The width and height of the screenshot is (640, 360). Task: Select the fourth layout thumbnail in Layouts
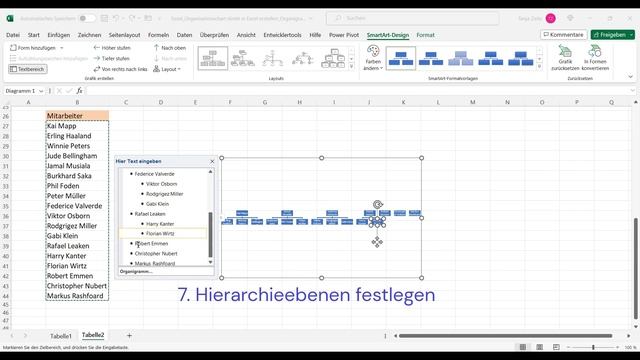[303, 58]
